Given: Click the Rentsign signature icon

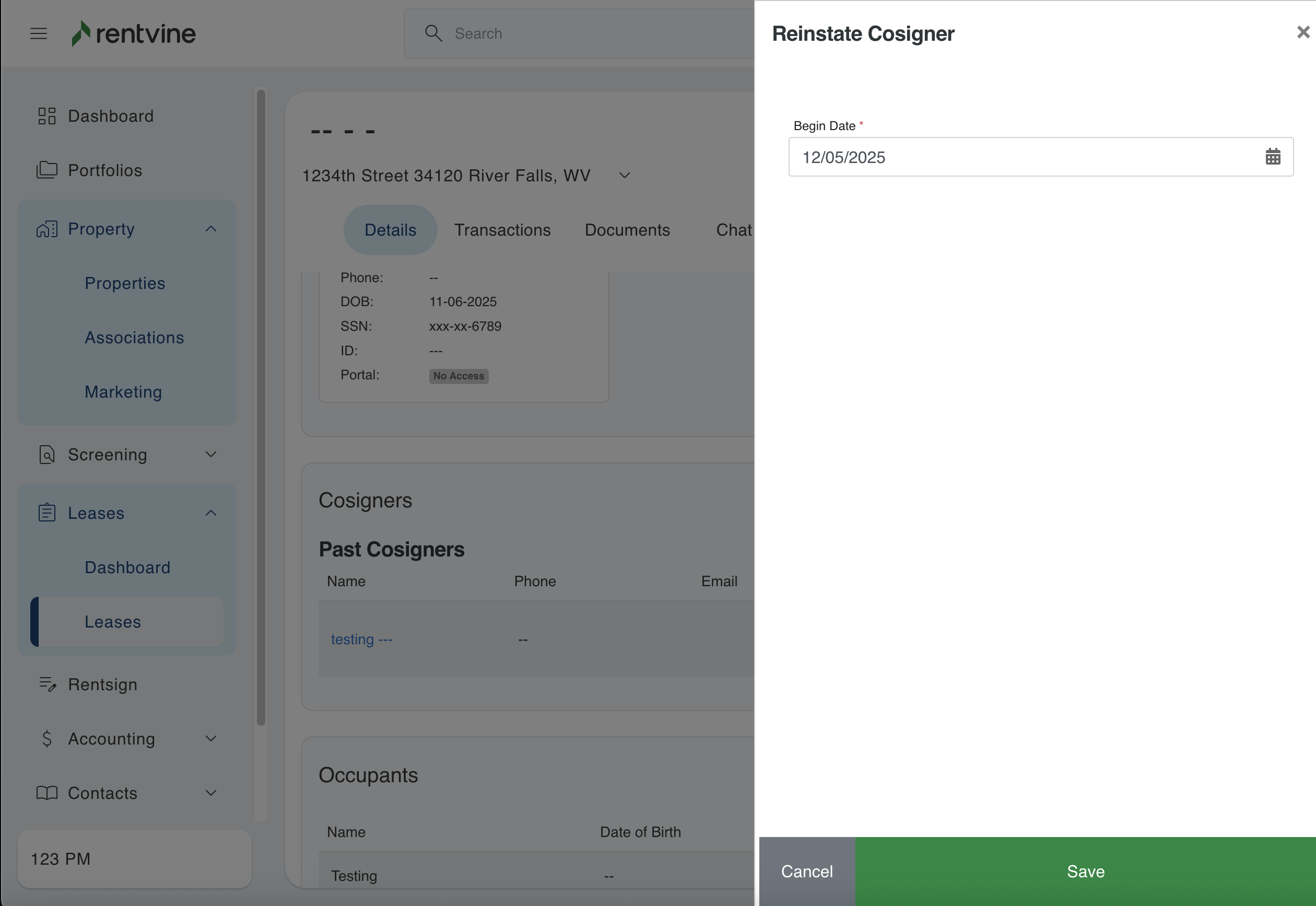Looking at the screenshot, I should (47, 684).
